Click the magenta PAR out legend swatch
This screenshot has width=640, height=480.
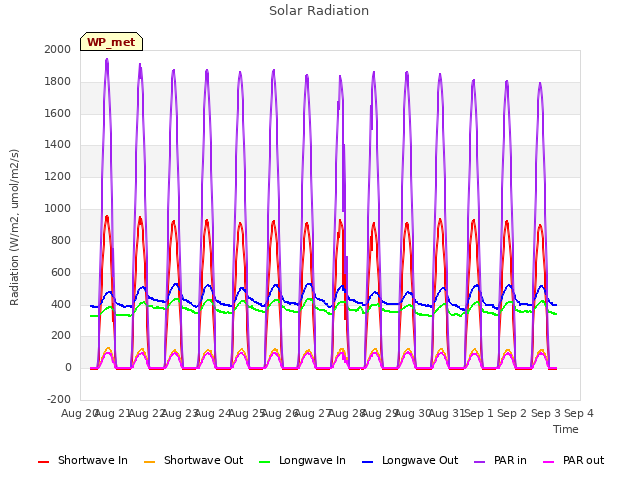[549, 462]
